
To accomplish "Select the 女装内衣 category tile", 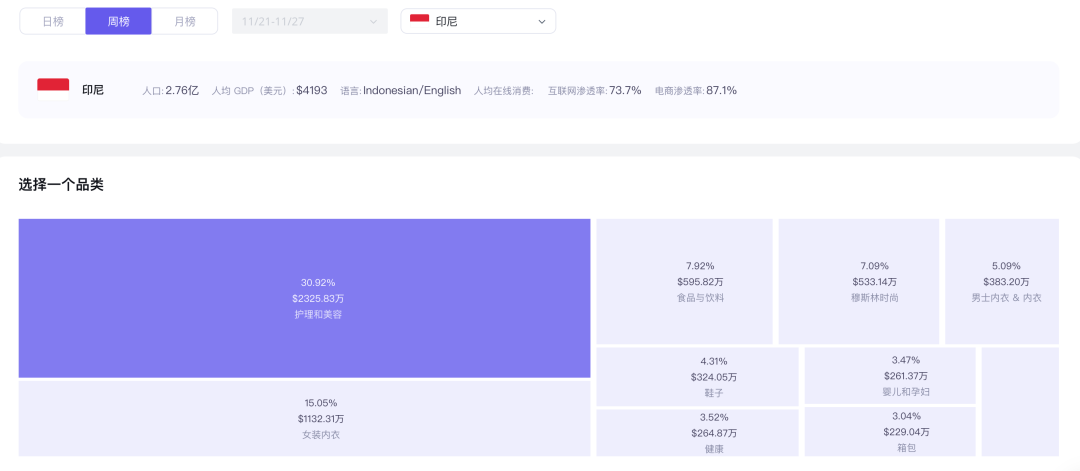I will click(304, 418).
